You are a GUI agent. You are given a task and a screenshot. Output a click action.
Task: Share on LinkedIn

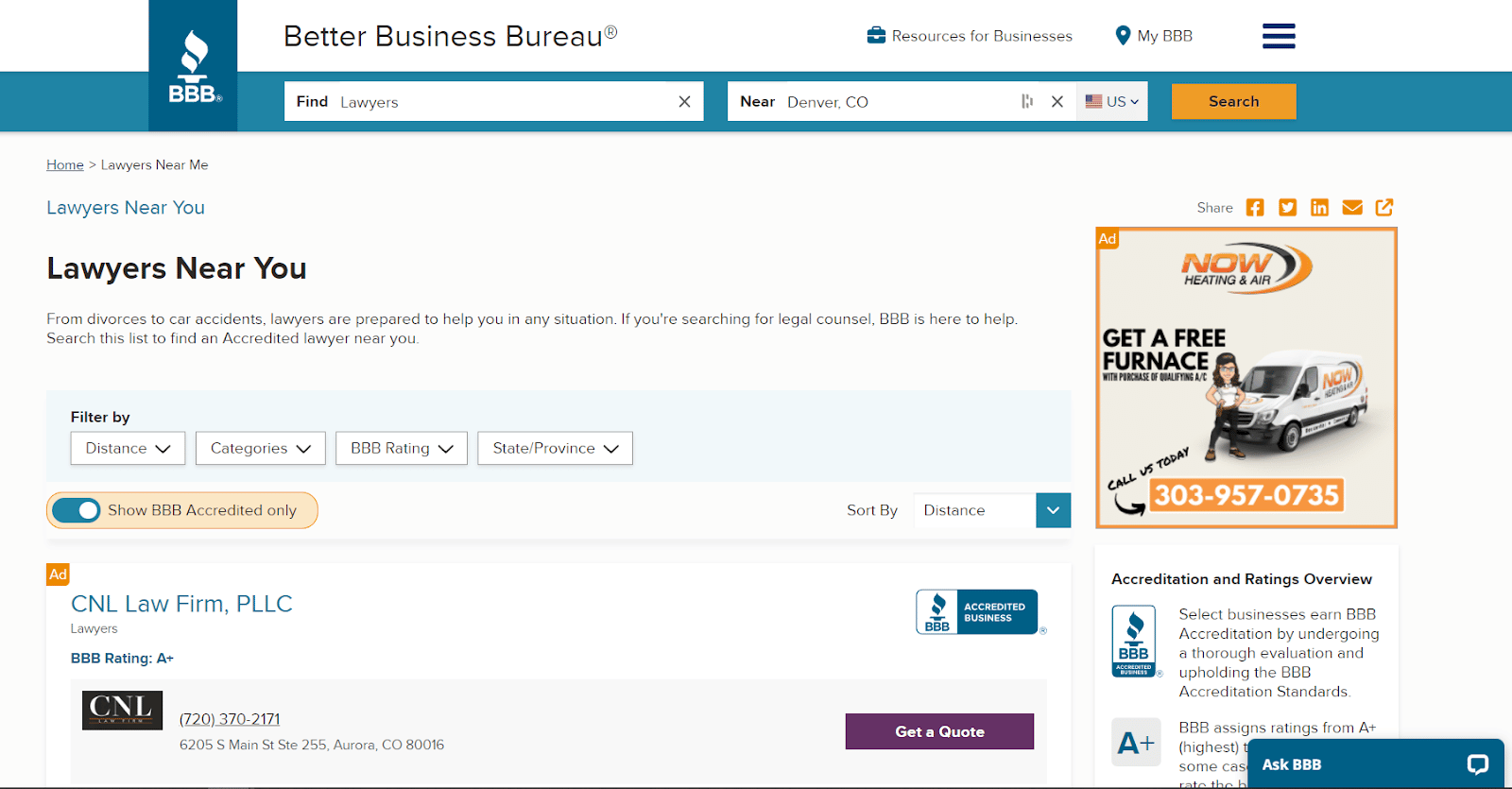(x=1319, y=208)
